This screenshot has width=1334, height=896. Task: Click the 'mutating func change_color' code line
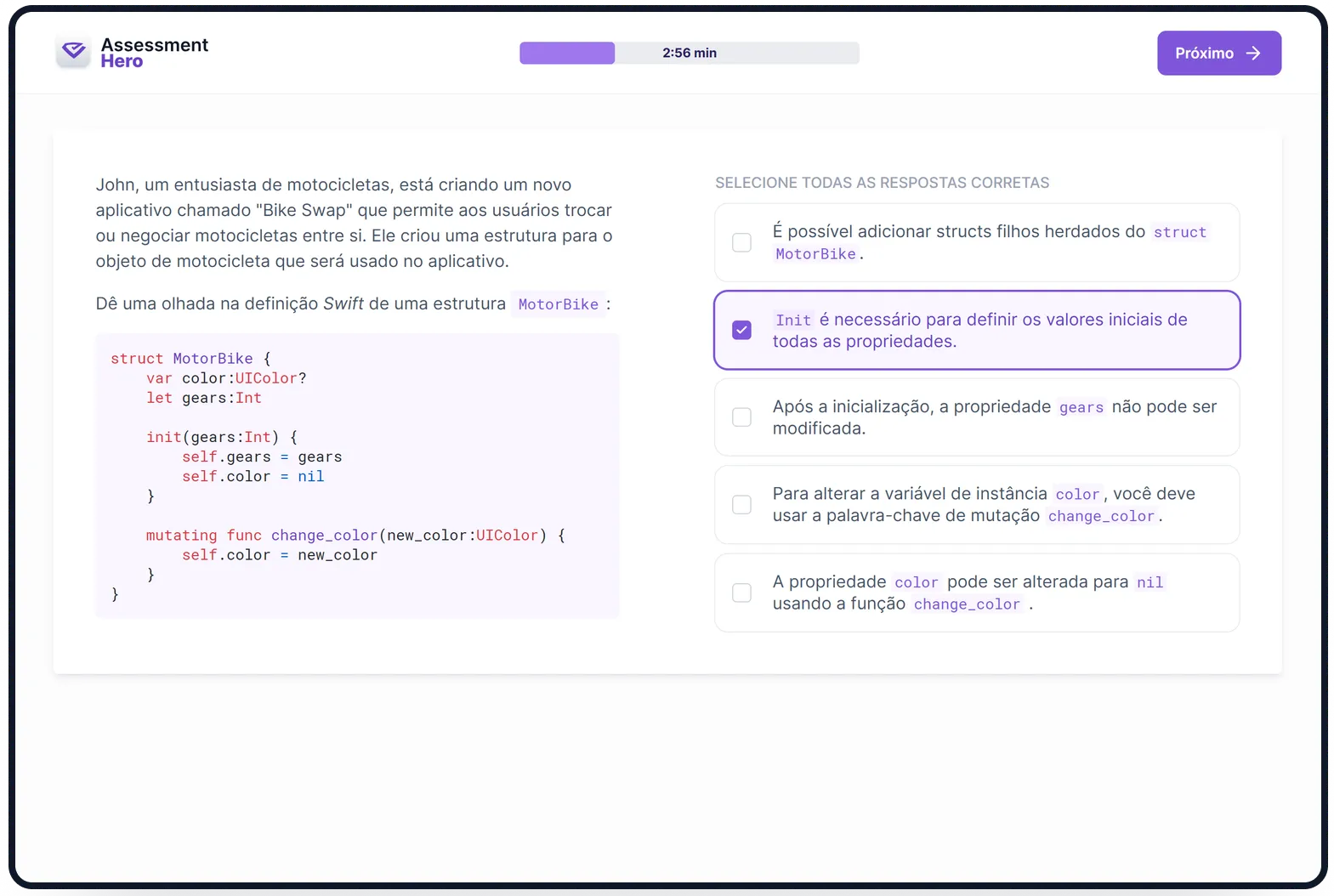355,536
